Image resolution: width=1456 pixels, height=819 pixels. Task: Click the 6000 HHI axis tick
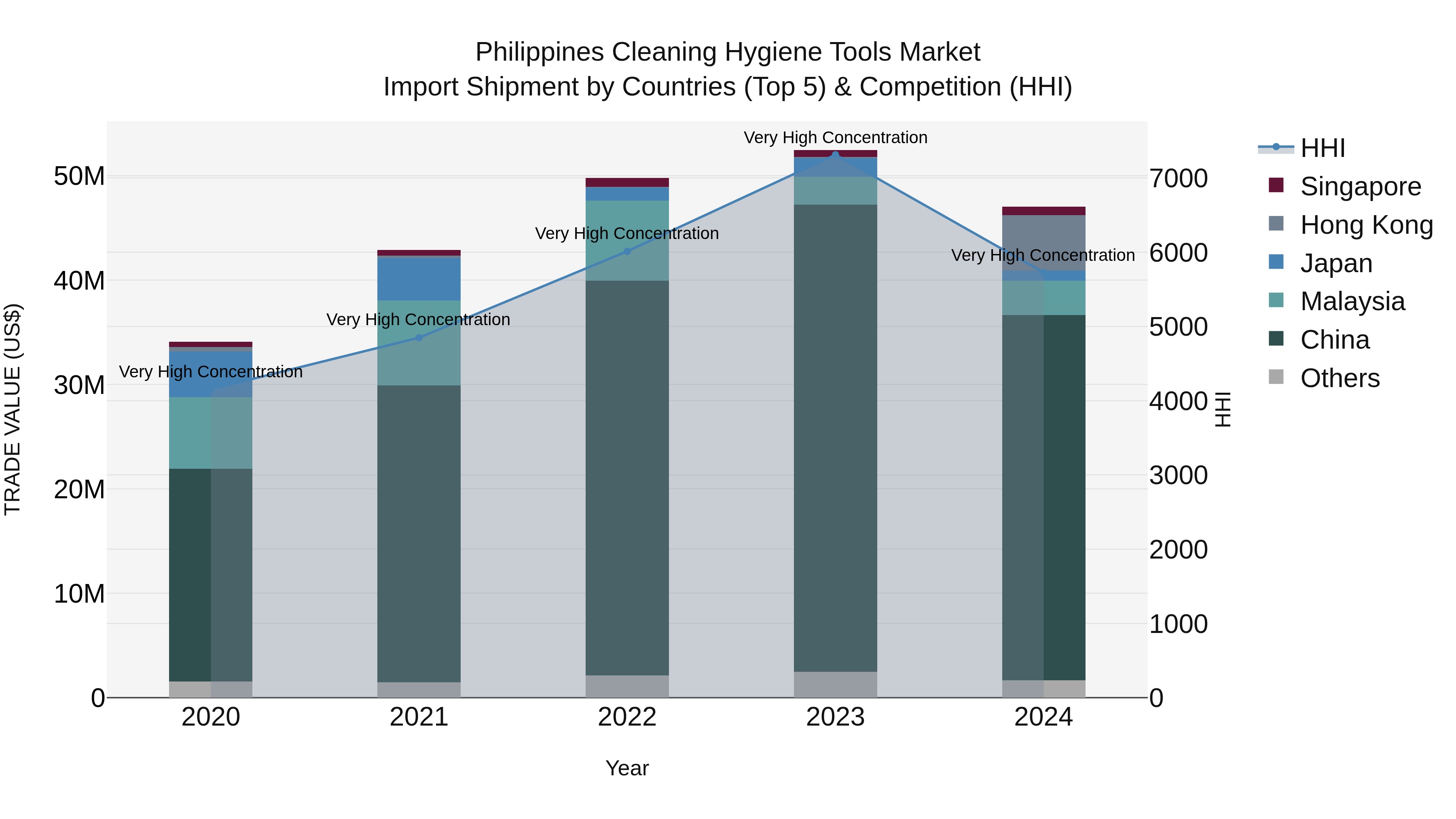1179,253
